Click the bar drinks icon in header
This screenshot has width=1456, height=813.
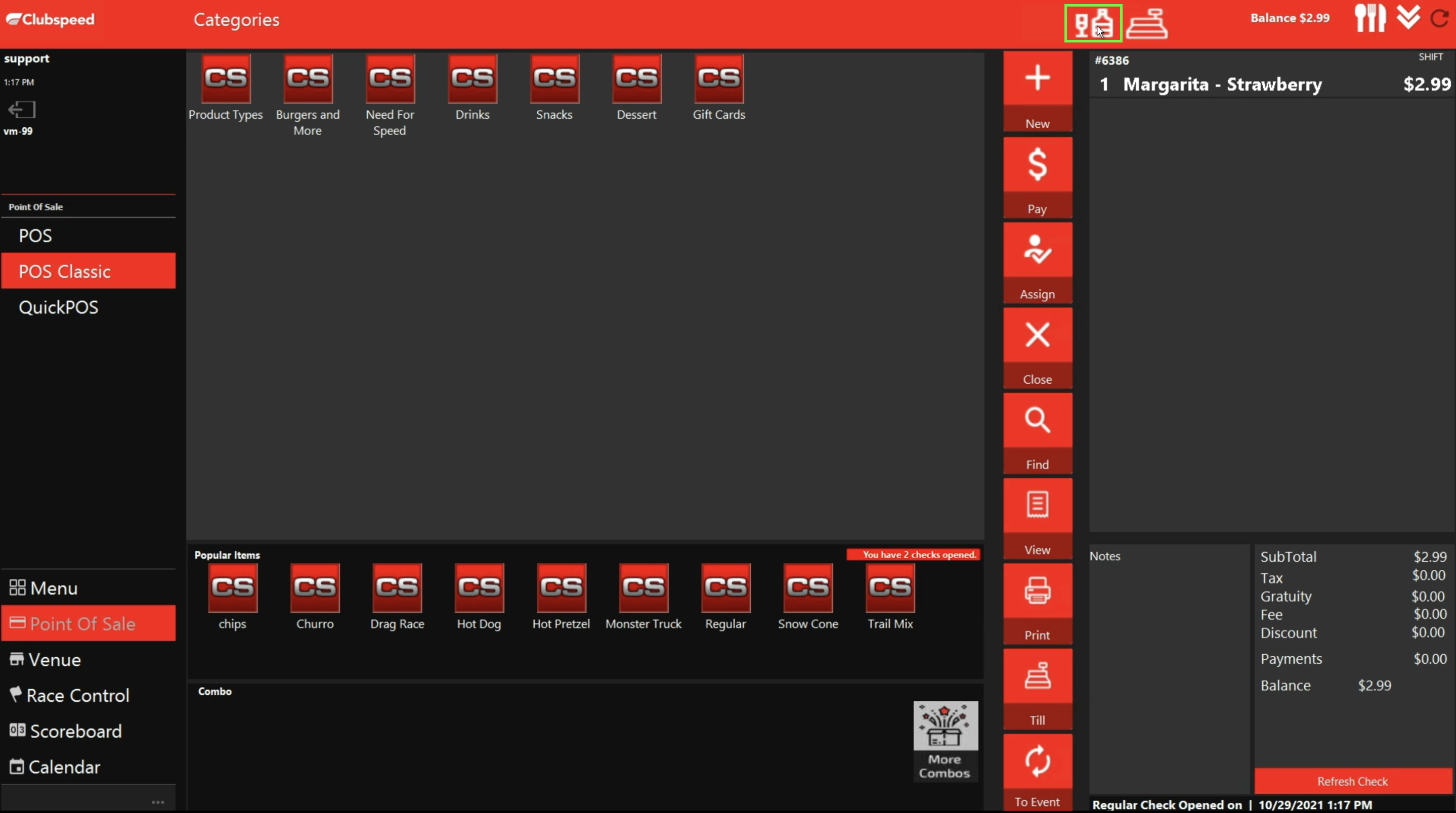click(x=1093, y=23)
